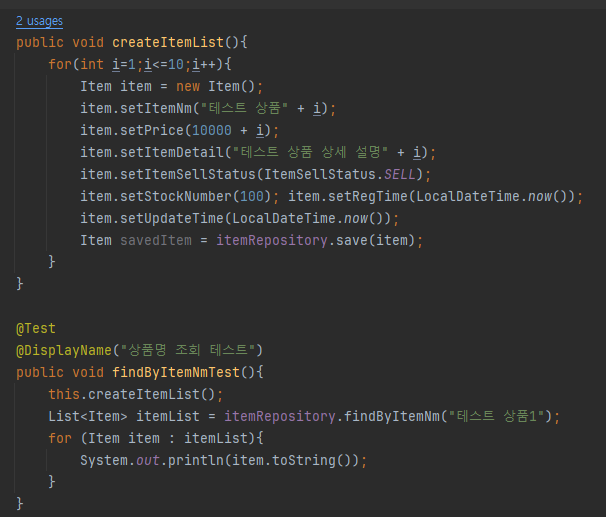
Task: Click the System.out.println statement
Action: pyautogui.click(x=223, y=461)
